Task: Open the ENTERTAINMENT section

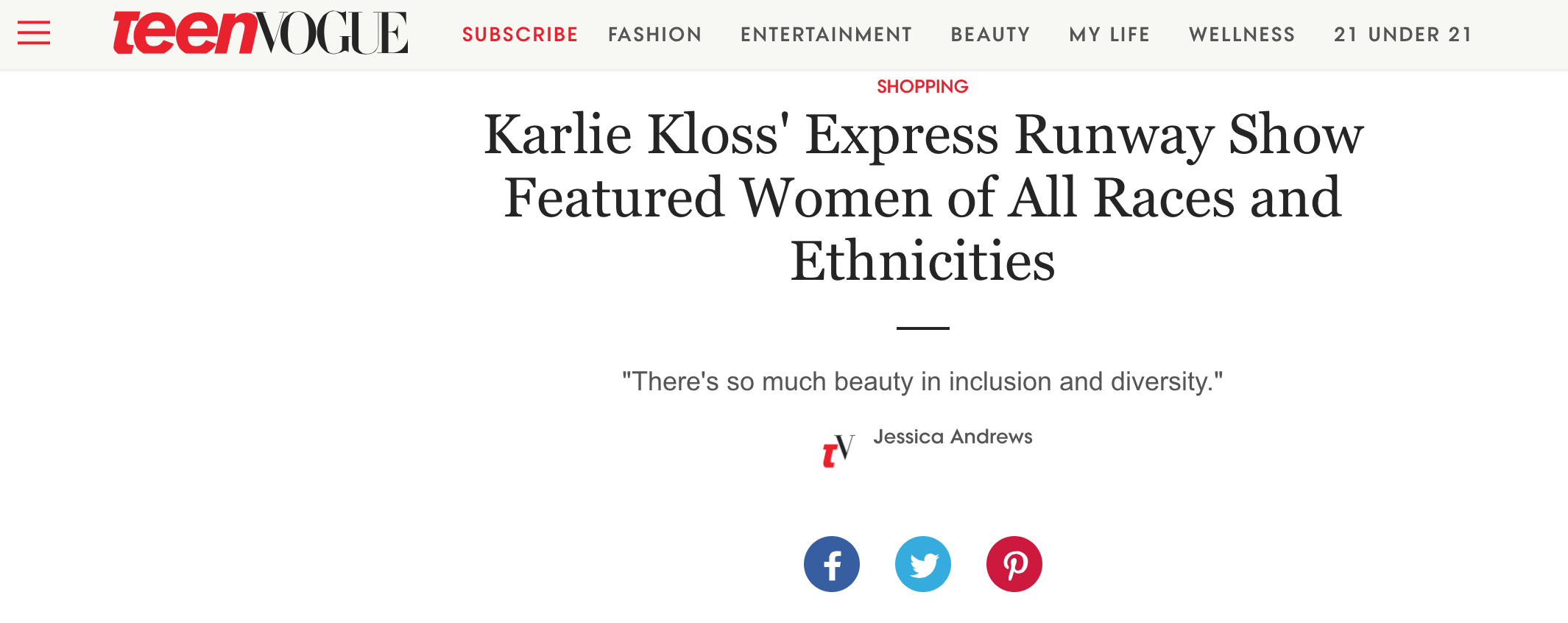Action: [x=826, y=35]
